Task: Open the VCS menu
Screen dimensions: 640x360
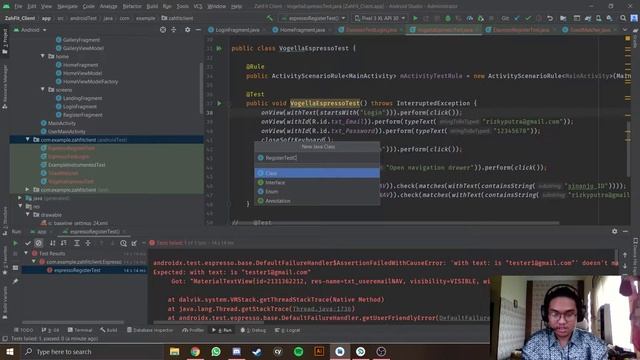Action: [198, 6]
